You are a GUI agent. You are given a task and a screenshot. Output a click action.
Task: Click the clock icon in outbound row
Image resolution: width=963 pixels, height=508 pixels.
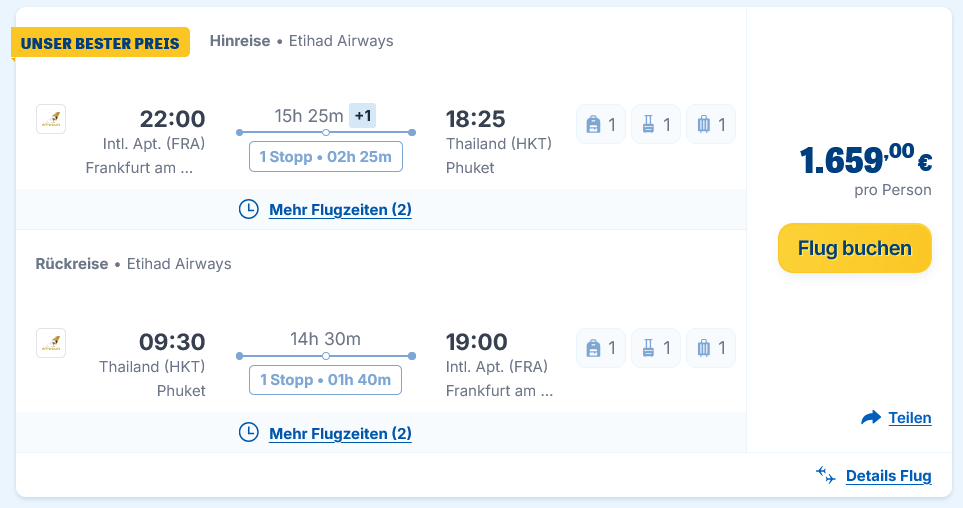pyautogui.click(x=249, y=209)
